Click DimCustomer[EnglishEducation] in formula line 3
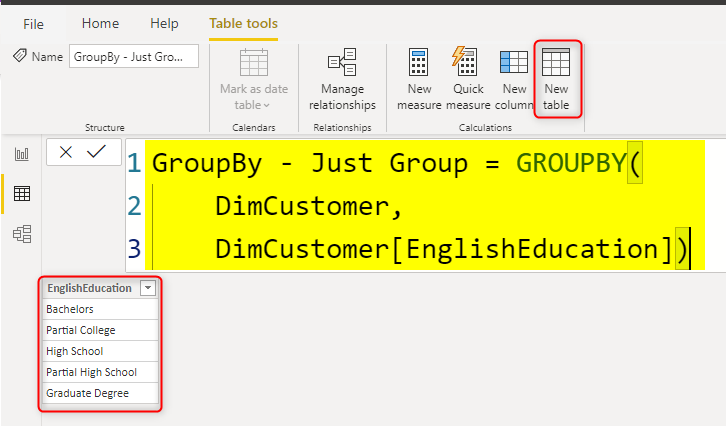Screen dimensions: 726x426 pos(444,249)
